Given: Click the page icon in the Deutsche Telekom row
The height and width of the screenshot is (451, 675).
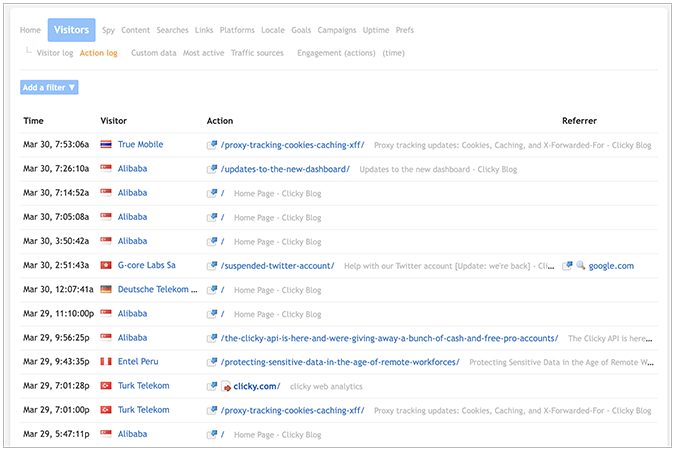Looking at the screenshot, I should click(212, 290).
